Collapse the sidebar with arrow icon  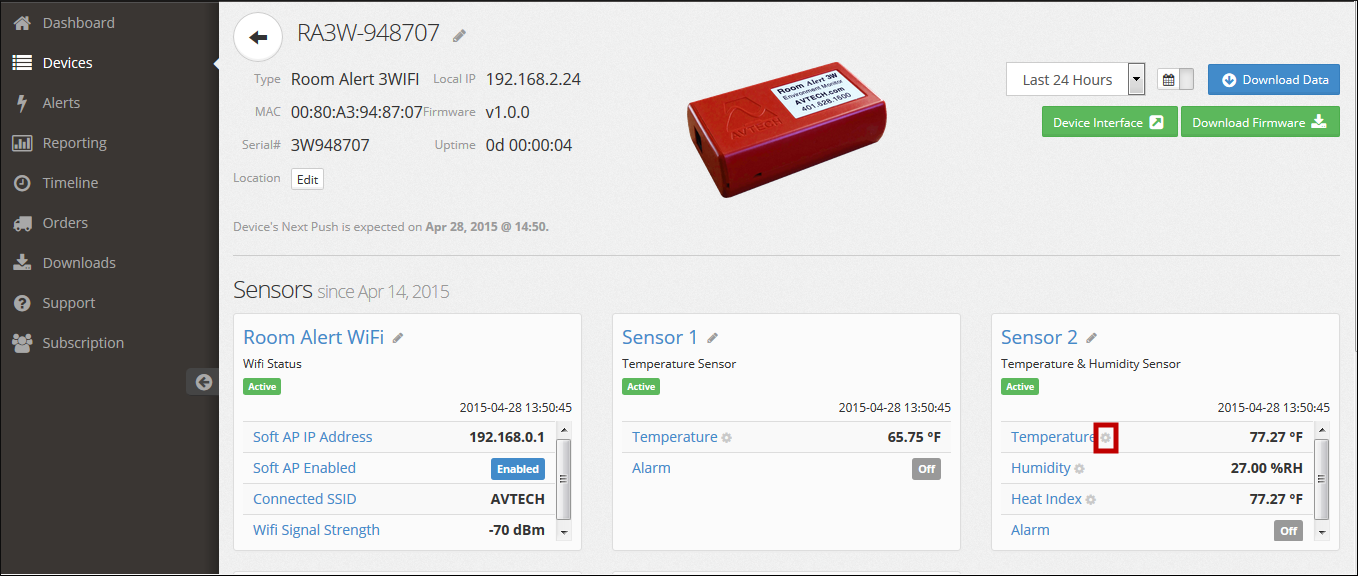pyautogui.click(x=203, y=381)
